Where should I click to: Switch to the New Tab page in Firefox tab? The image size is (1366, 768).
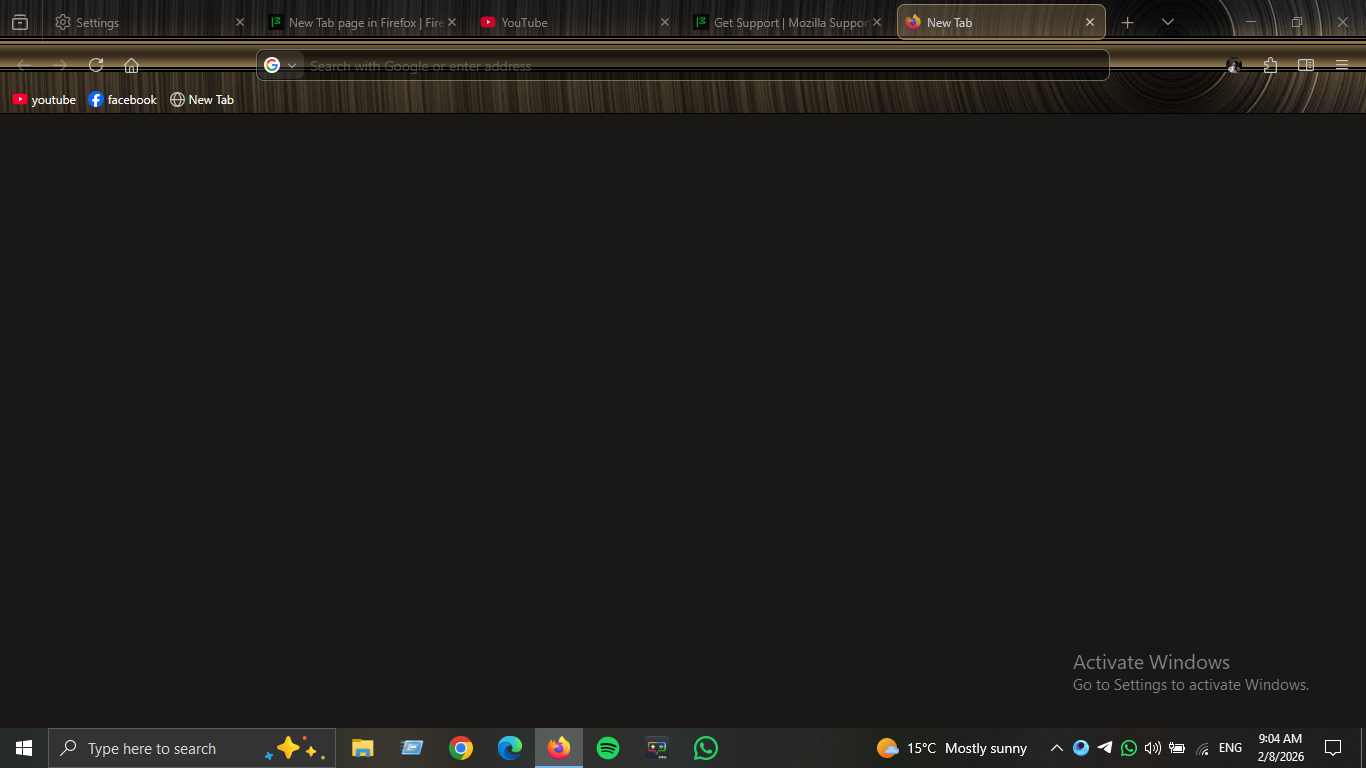point(362,22)
